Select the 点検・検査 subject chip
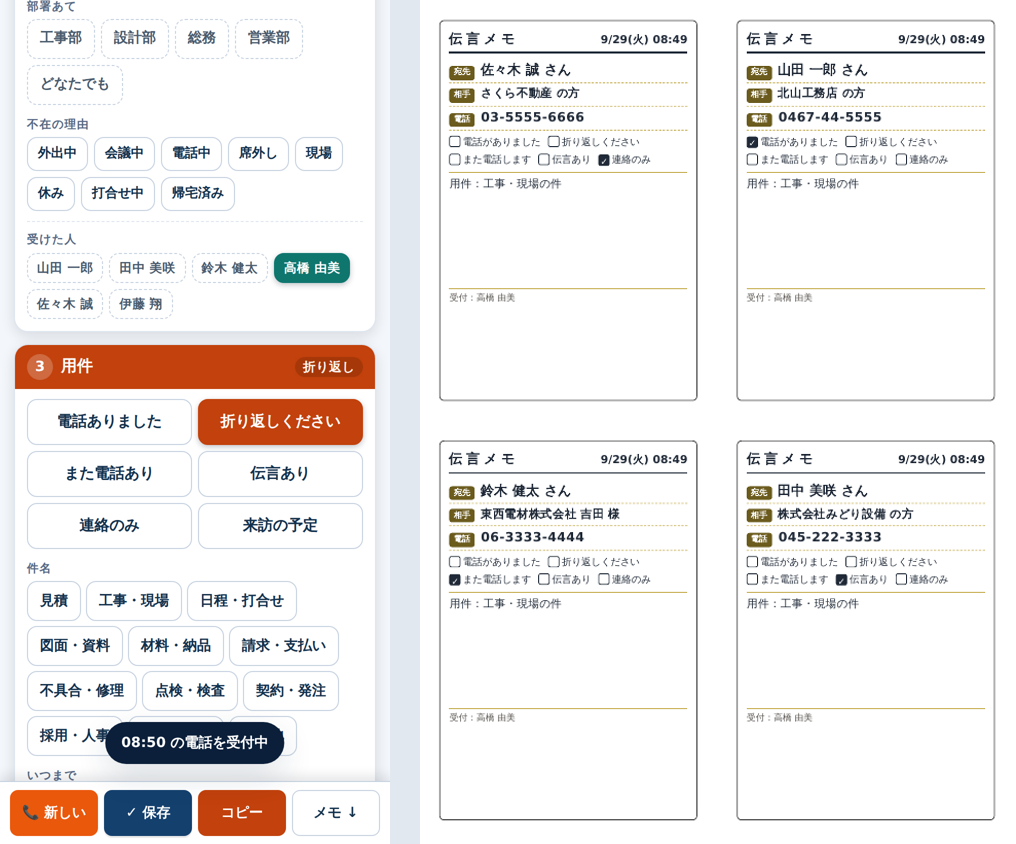The height and width of the screenshot is (844, 1016). point(190,691)
